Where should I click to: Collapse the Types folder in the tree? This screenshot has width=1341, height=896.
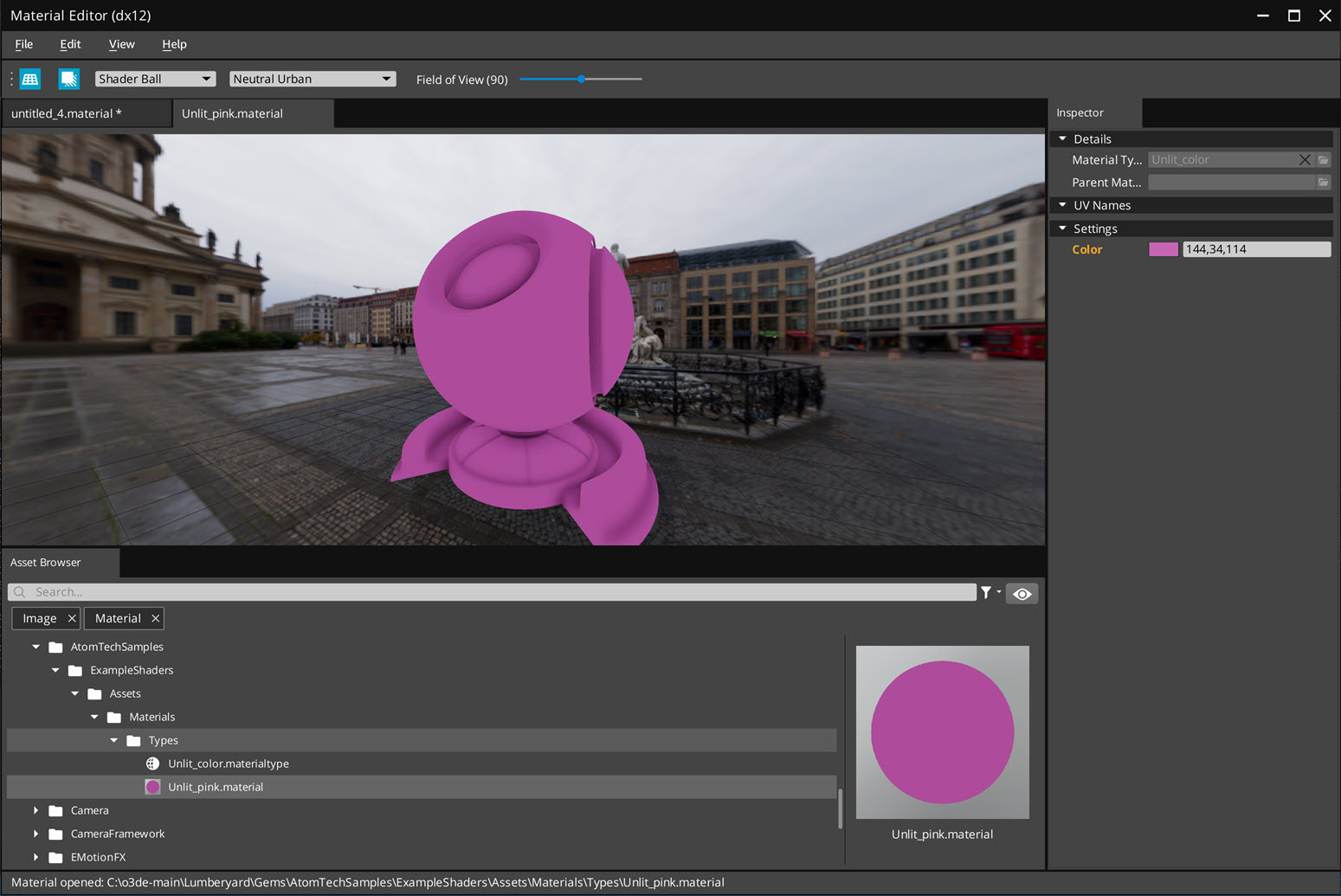tap(113, 740)
